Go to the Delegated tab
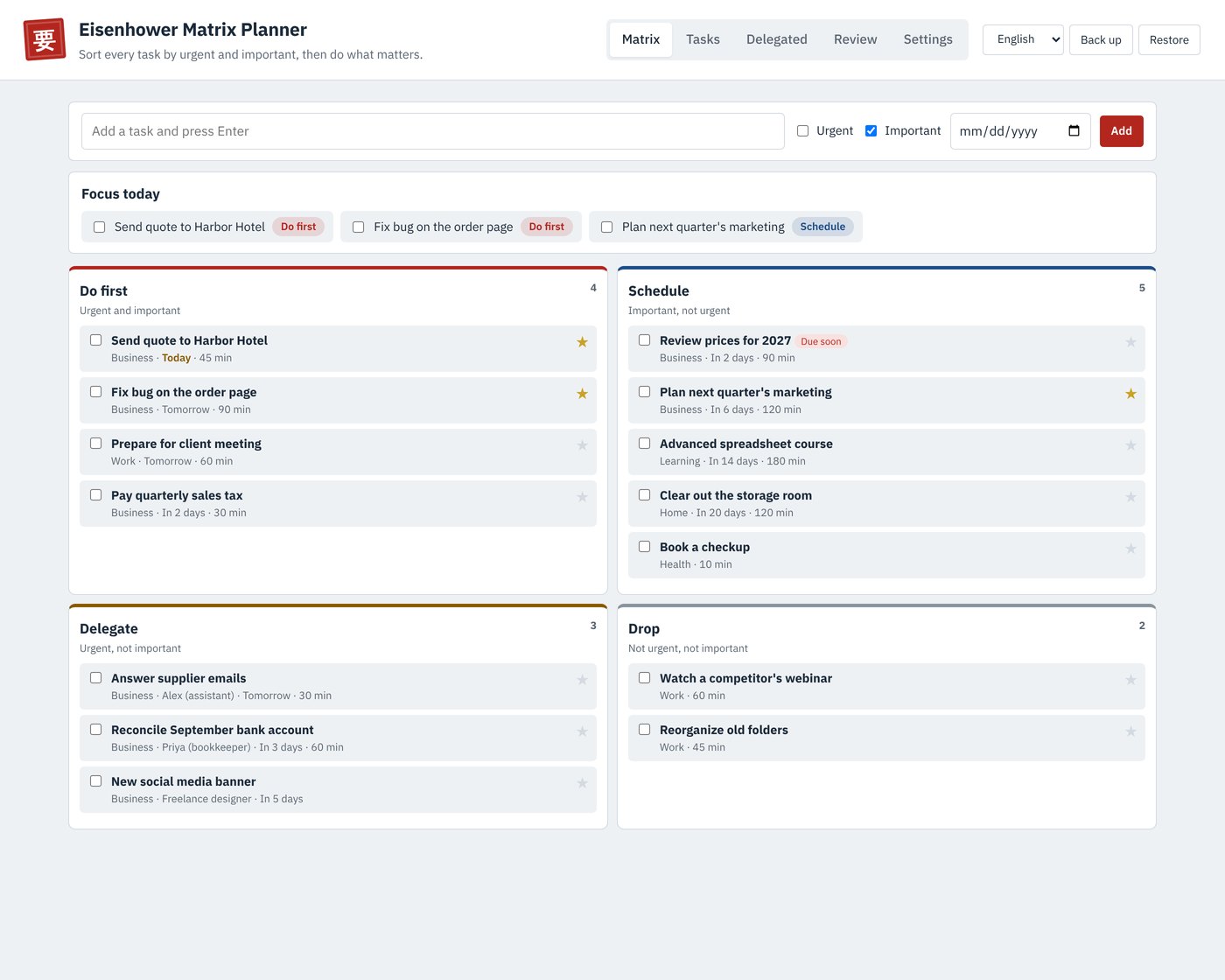This screenshot has width=1225, height=980. coord(777,39)
